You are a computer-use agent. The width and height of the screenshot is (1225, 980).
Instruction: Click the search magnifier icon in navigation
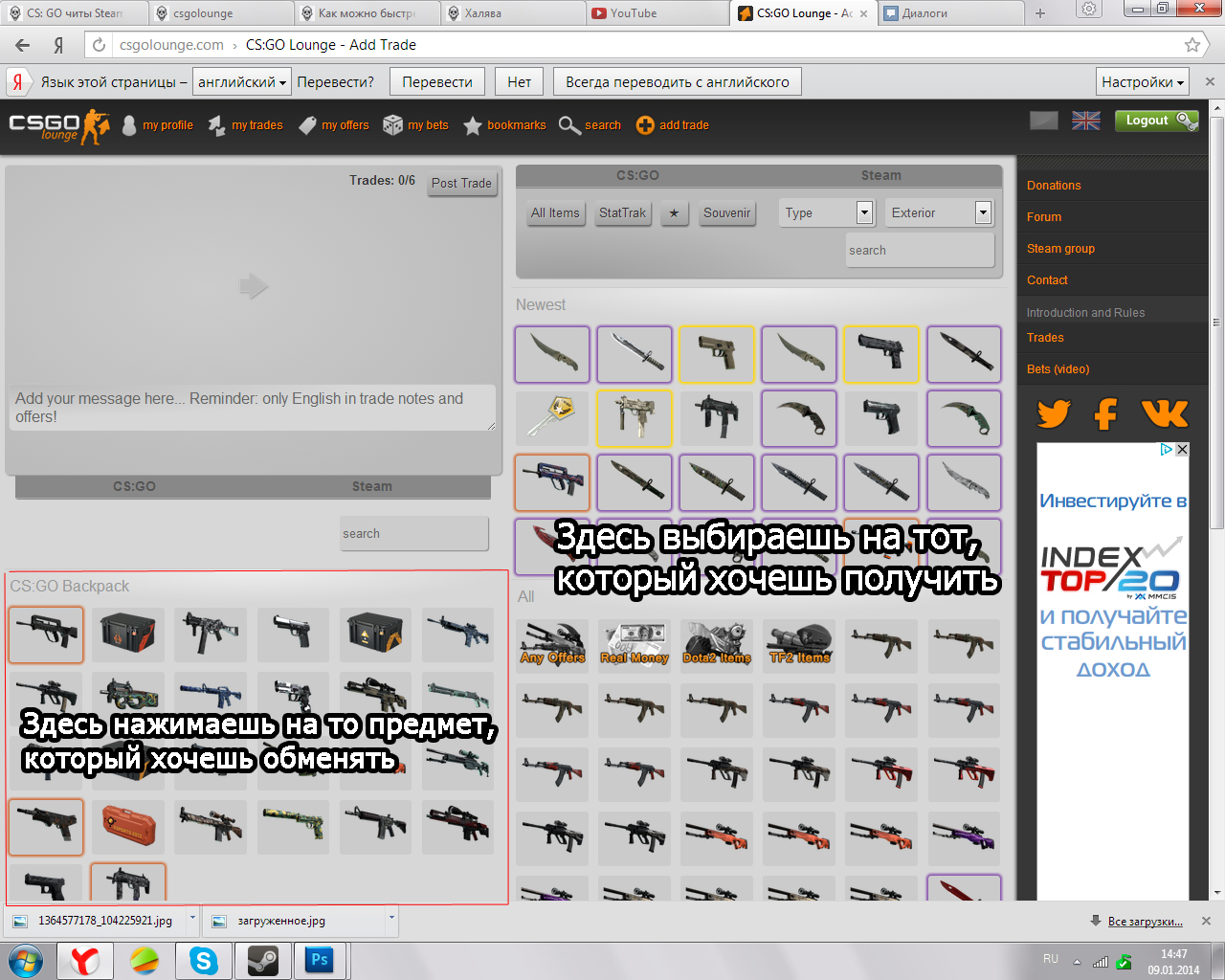569,125
